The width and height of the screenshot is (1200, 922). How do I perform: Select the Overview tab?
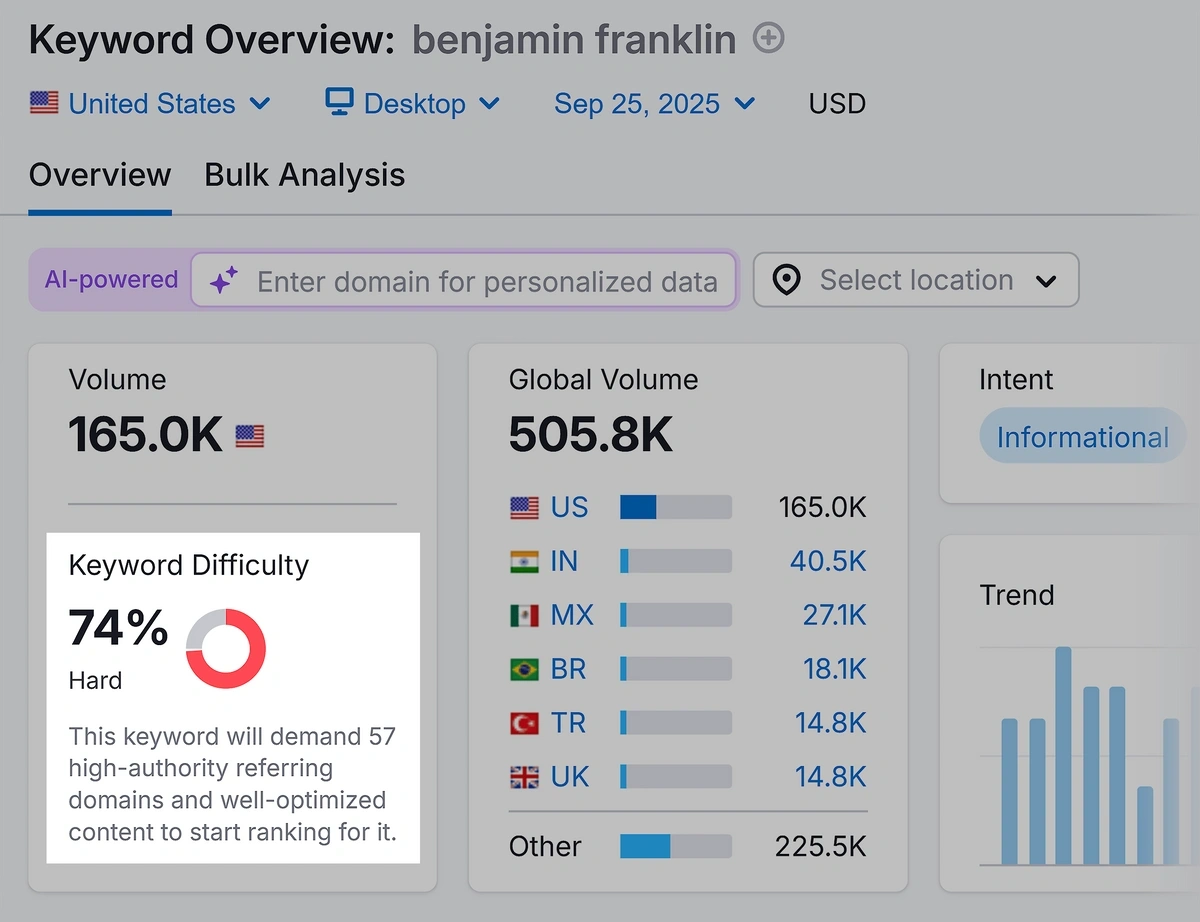[x=100, y=175]
